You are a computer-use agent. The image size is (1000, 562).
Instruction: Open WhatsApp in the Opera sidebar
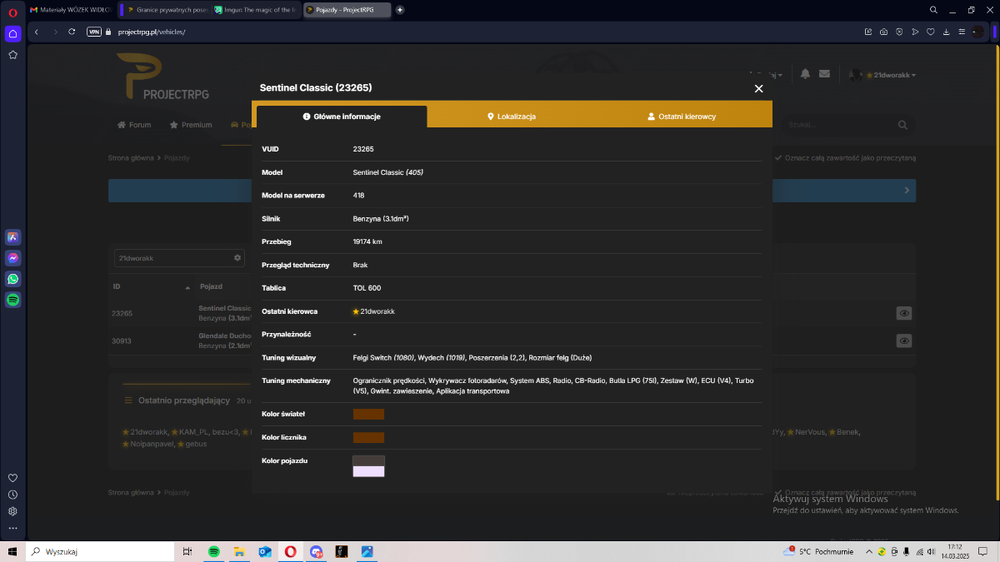tap(13, 279)
